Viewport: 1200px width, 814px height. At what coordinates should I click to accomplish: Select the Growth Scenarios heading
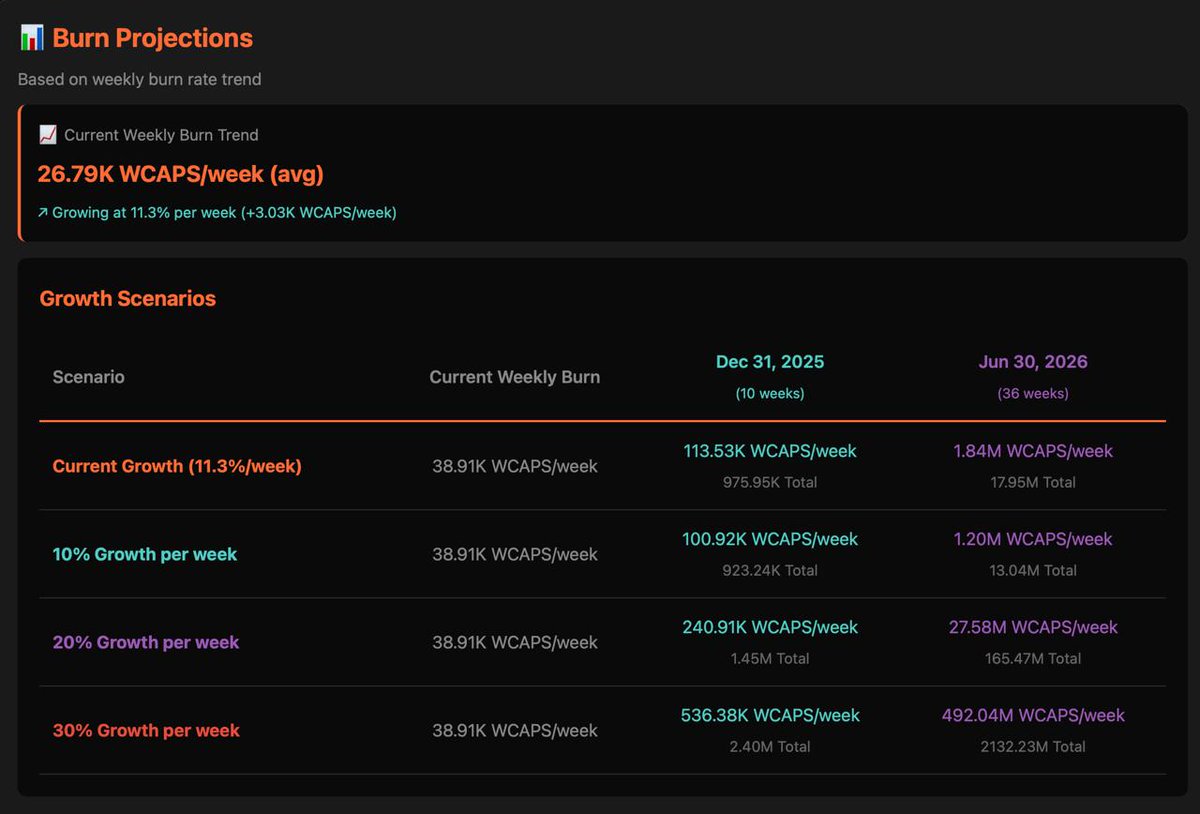pyautogui.click(x=128, y=298)
